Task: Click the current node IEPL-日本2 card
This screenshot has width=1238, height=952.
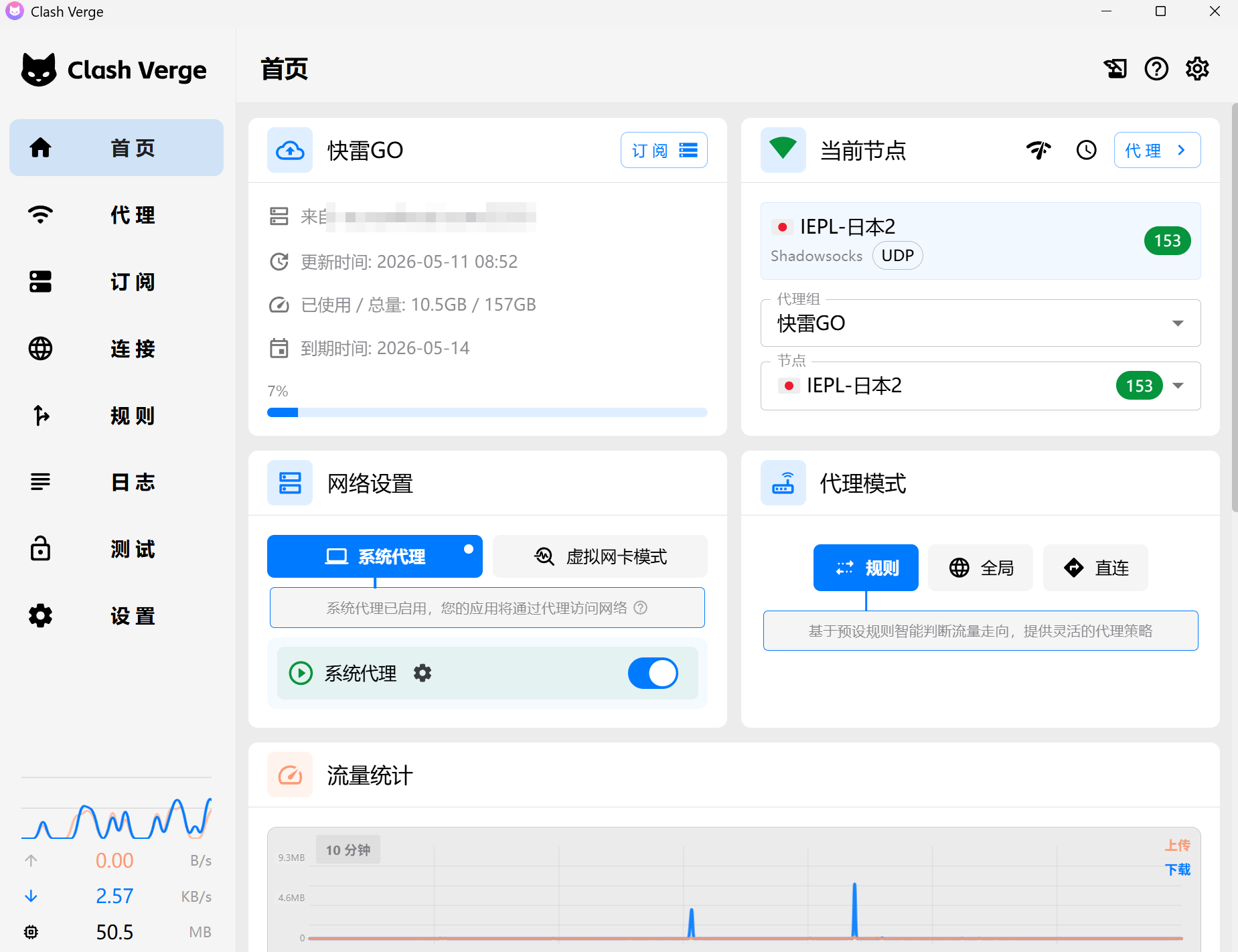Action: (x=981, y=241)
